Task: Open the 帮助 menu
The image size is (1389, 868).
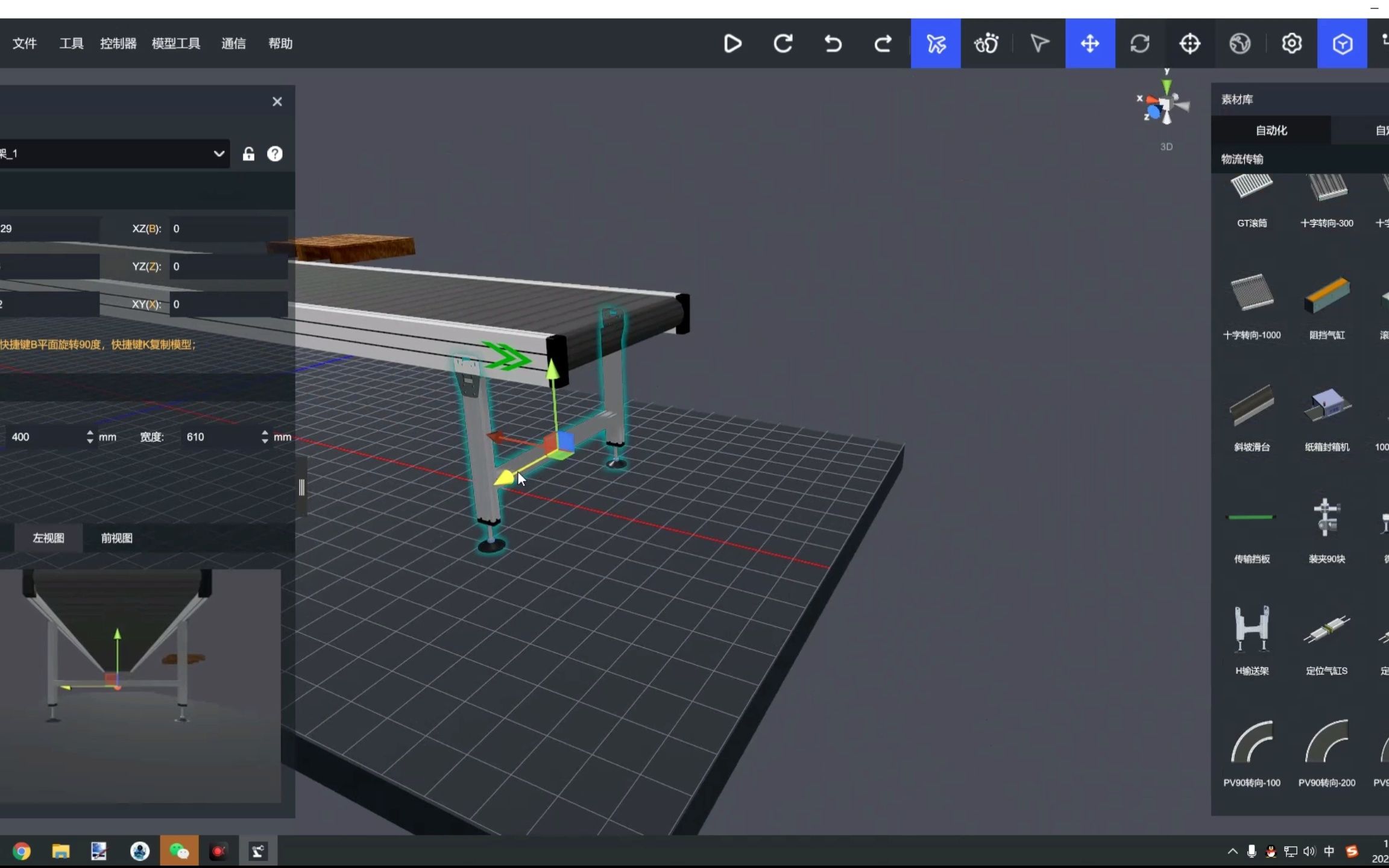Action: pyautogui.click(x=280, y=43)
